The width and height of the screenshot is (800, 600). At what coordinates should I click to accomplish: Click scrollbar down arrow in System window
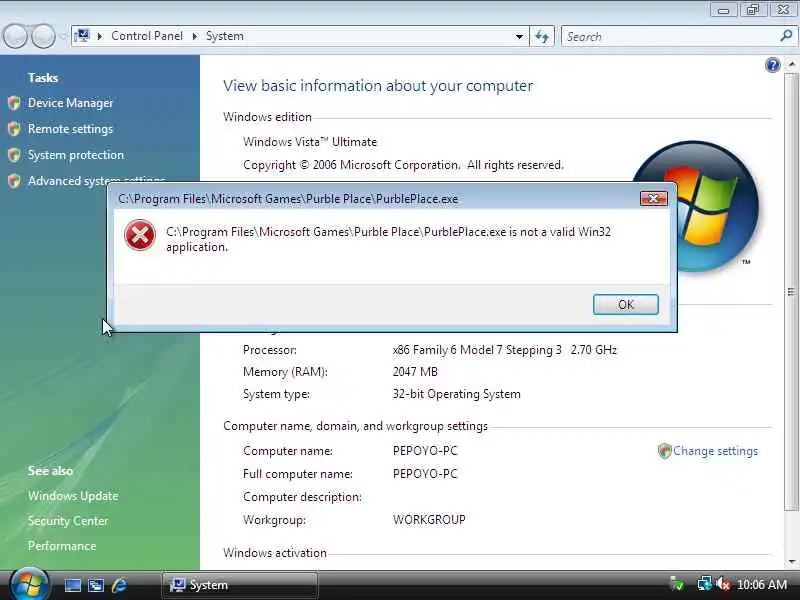point(791,562)
